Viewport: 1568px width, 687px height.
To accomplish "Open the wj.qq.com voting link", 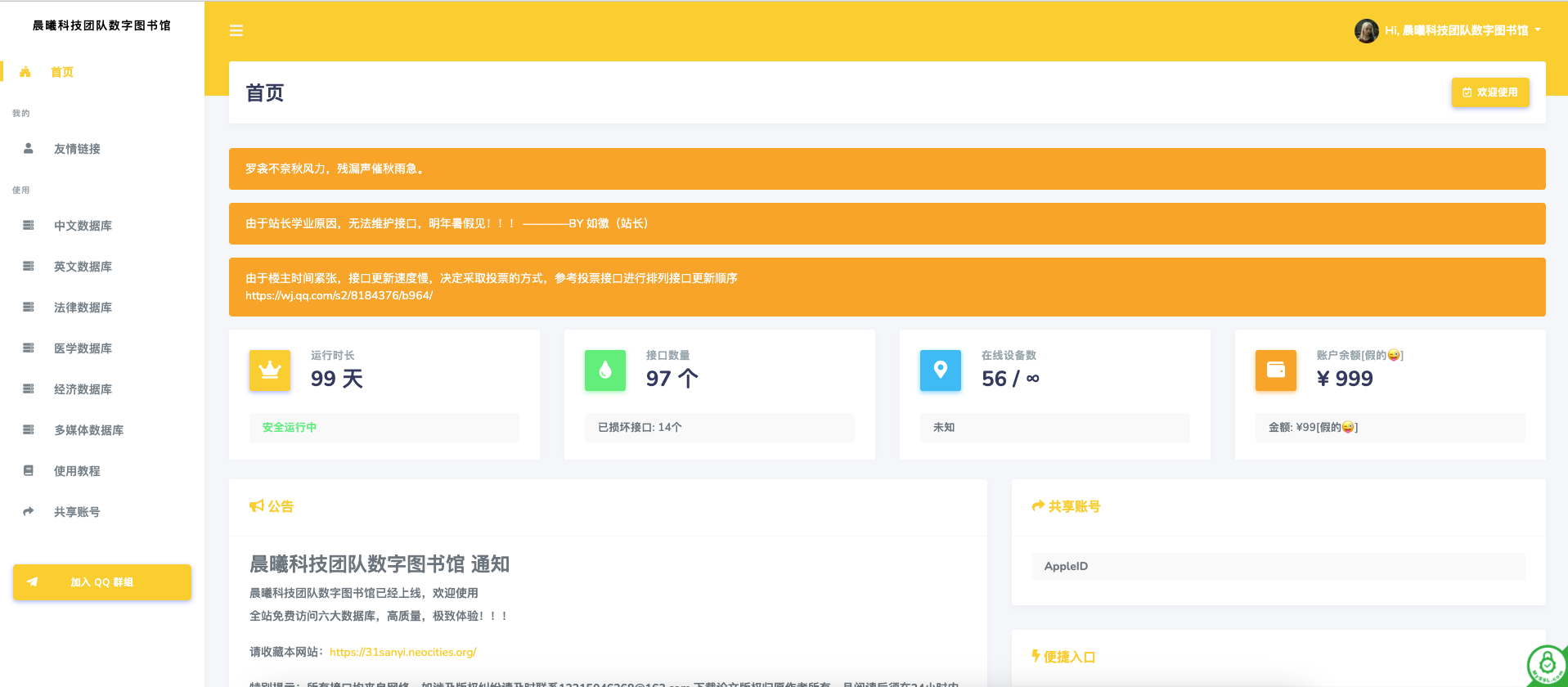I will point(339,295).
